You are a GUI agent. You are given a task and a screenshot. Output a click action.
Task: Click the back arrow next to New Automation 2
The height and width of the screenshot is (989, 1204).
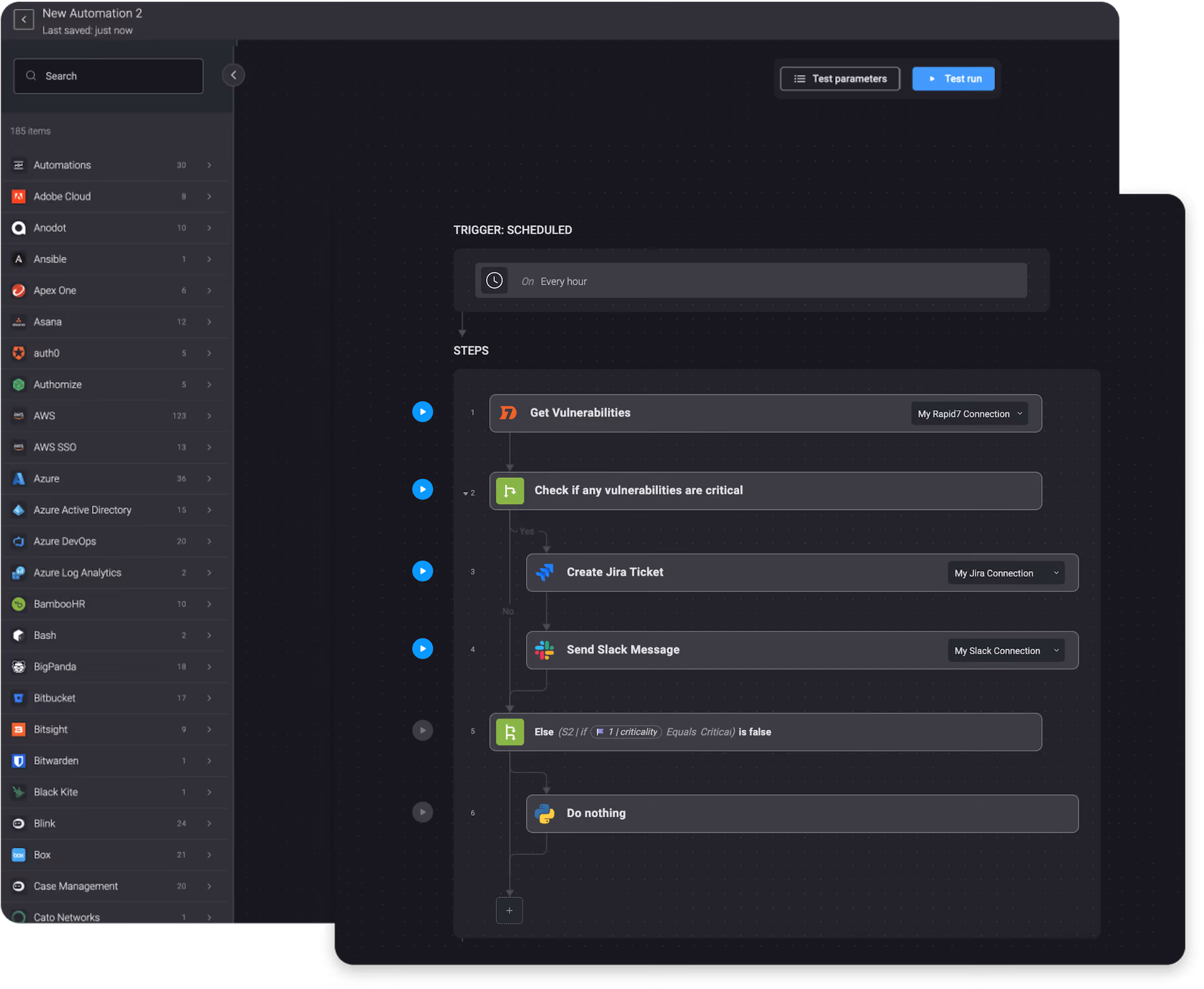(x=23, y=20)
